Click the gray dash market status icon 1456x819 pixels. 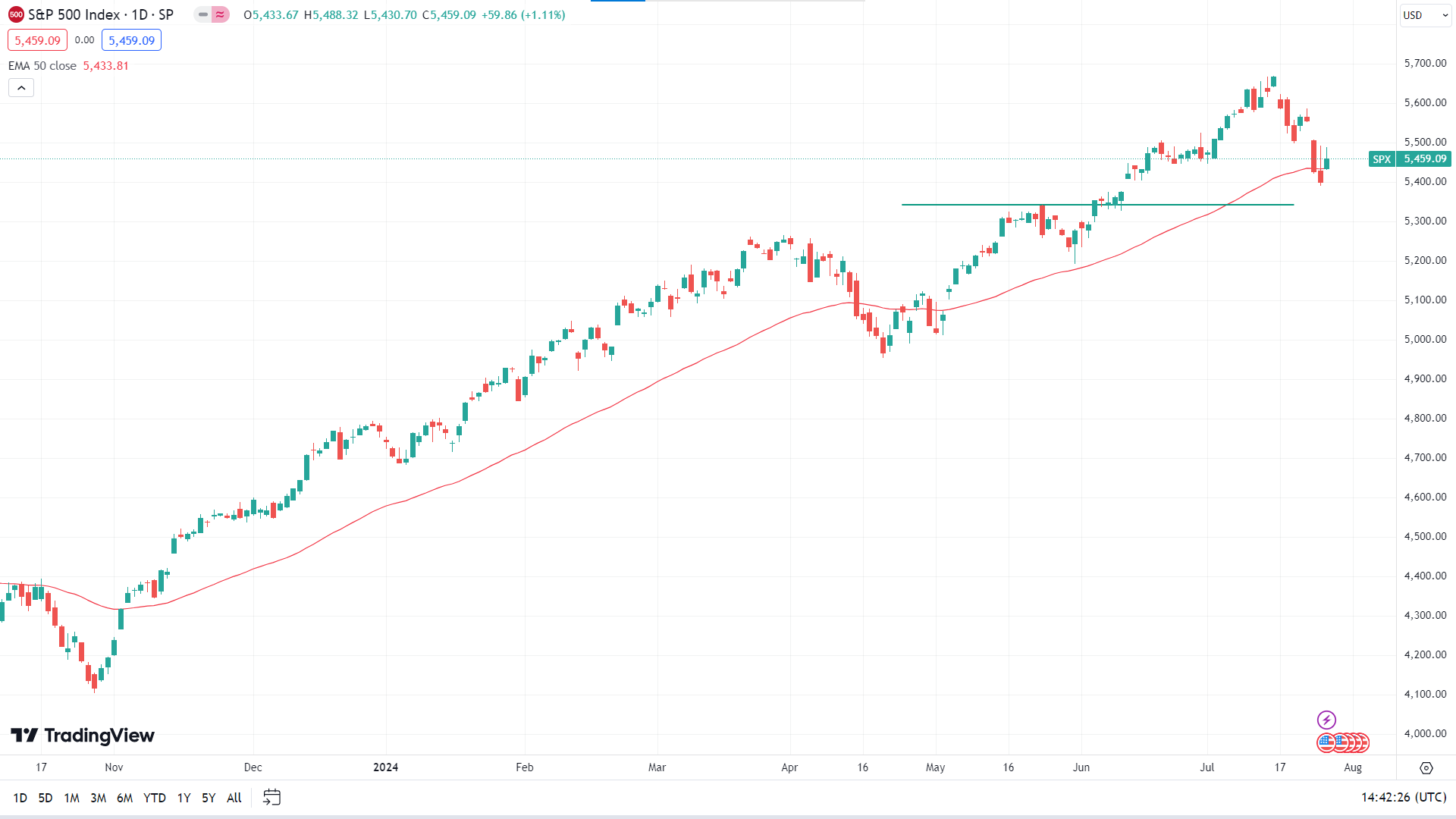[202, 14]
